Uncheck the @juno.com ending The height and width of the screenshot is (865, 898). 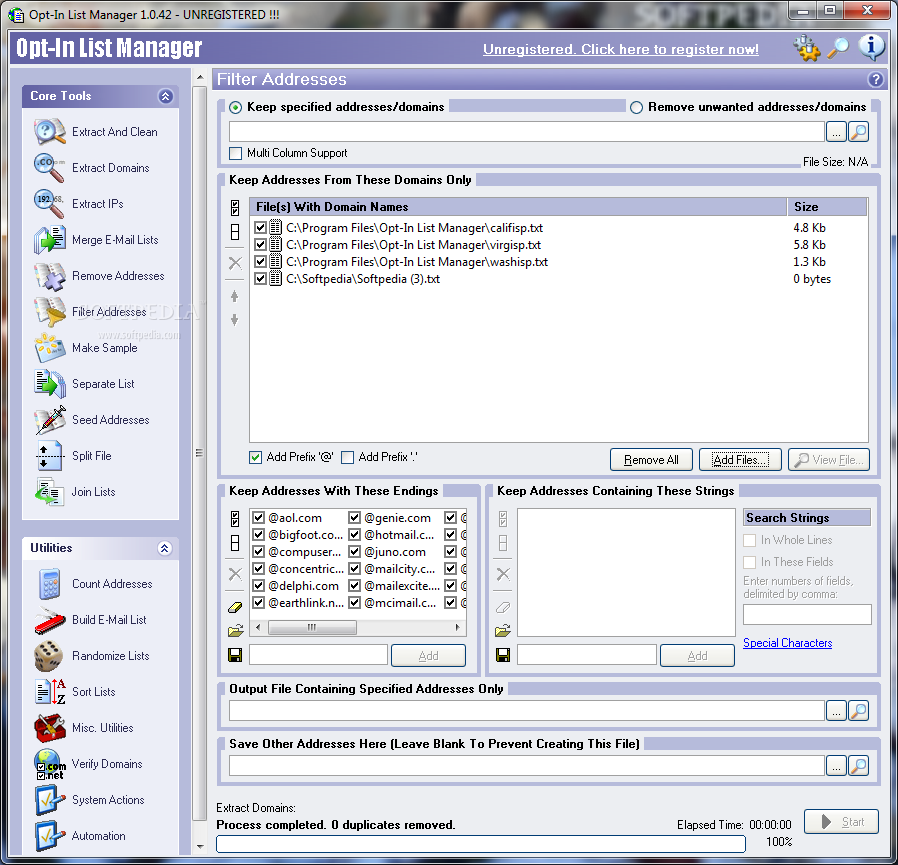tap(355, 552)
